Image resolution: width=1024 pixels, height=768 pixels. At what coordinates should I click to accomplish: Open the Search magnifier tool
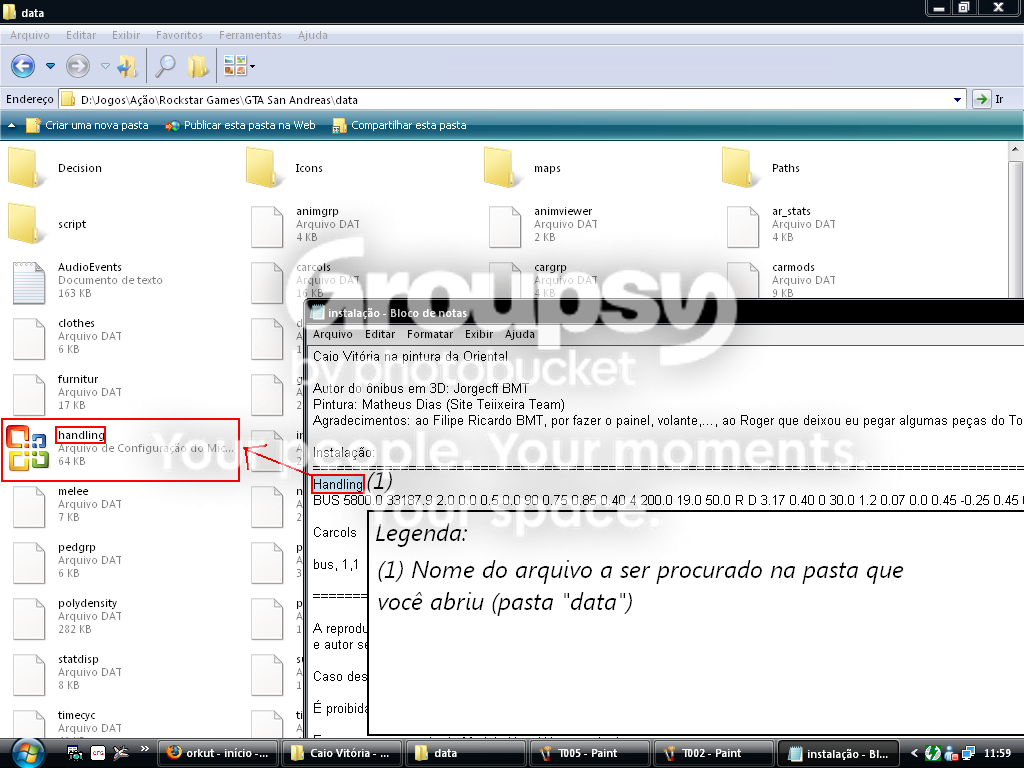tap(165, 66)
